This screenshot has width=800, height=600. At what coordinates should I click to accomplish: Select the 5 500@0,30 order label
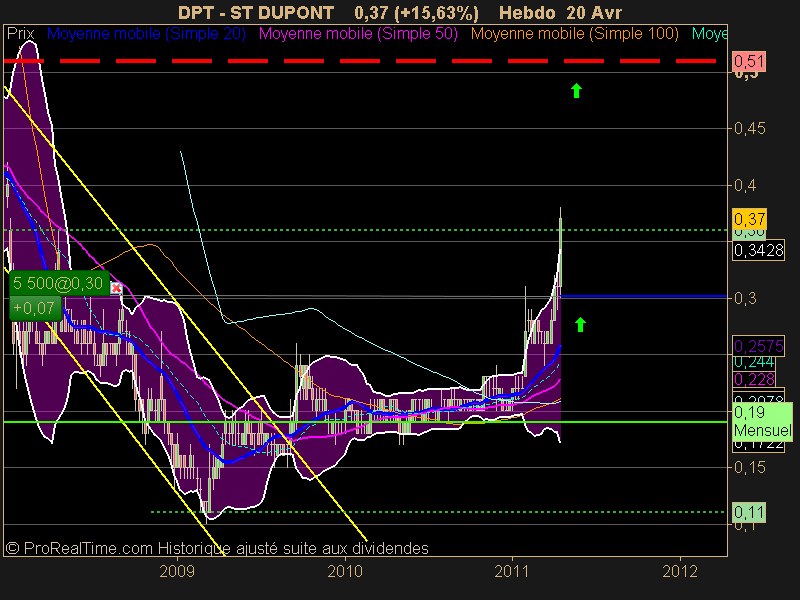pos(59,283)
